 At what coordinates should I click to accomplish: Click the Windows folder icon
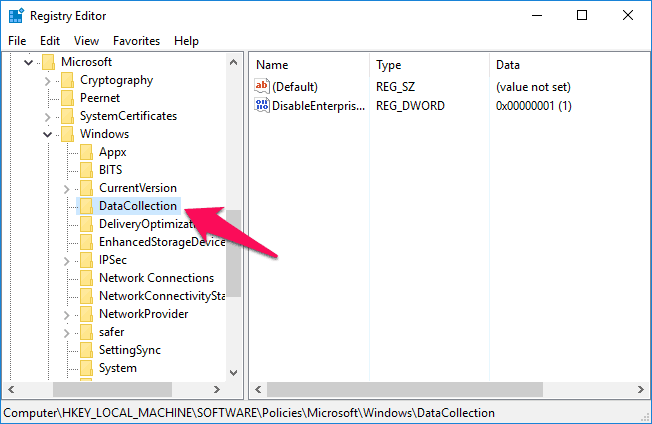[x=67, y=134]
